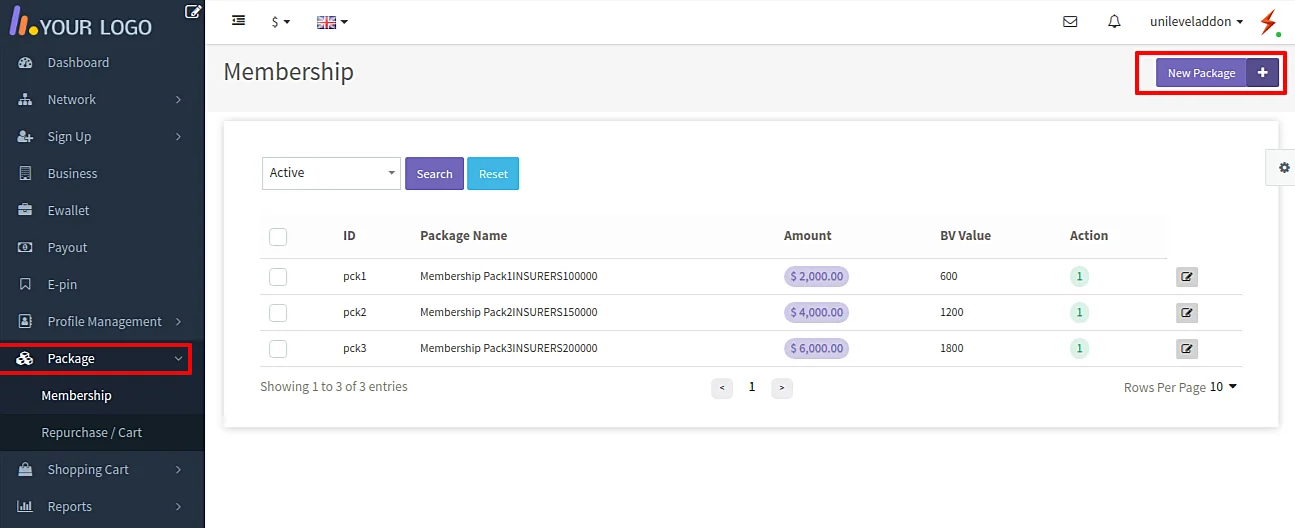The width and height of the screenshot is (1295, 528).
Task: Click the Search button
Action: tap(434, 174)
